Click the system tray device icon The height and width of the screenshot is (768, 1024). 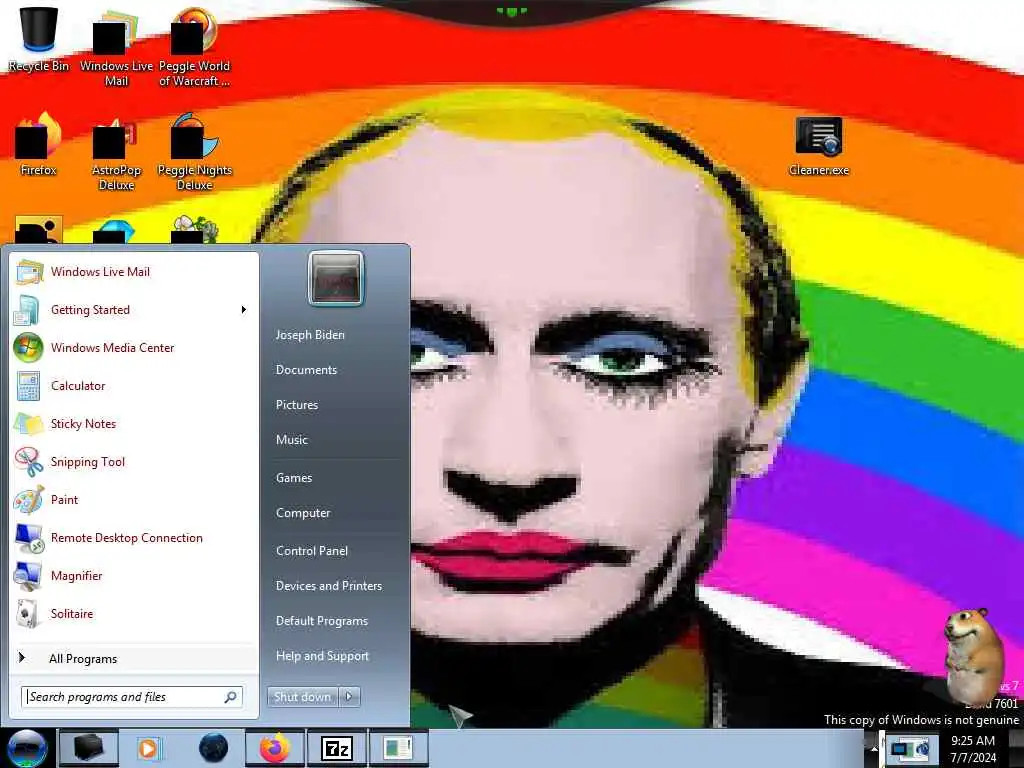910,748
